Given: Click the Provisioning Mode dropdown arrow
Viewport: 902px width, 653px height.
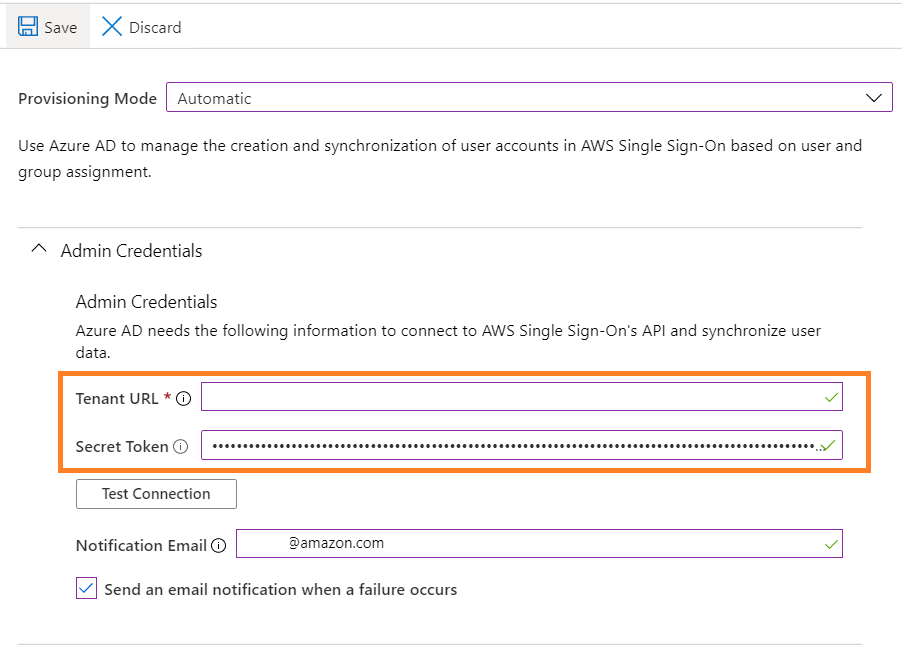Looking at the screenshot, I should point(874,98).
